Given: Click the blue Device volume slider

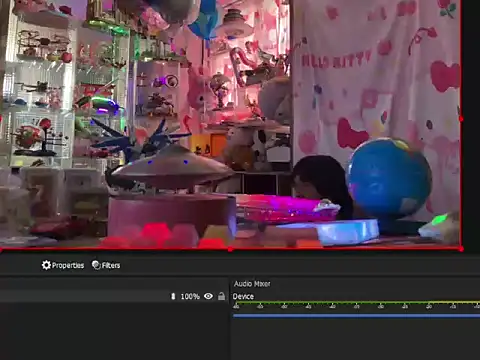Looking at the screenshot, I should click(x=356, y=315).
